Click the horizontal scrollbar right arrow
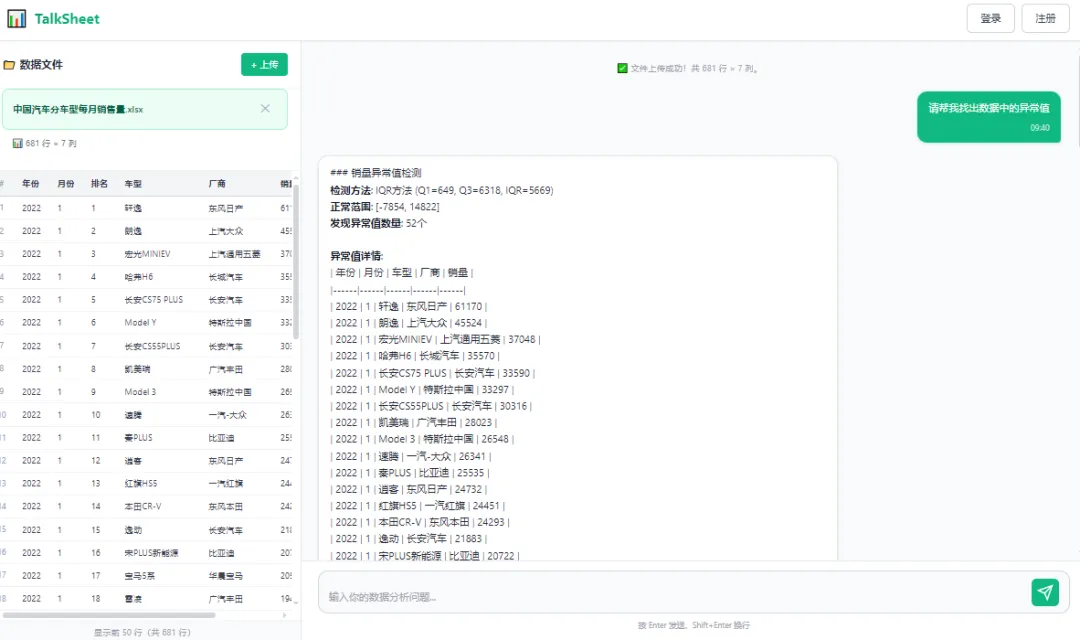This screenshot has height=640, width=1080. (x=284, y=615)
